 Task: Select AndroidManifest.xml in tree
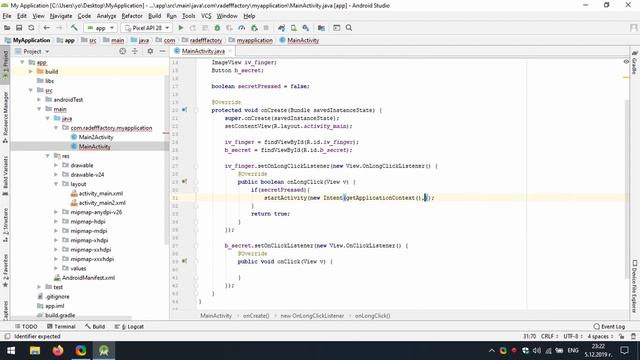click(x=88, y=278)
